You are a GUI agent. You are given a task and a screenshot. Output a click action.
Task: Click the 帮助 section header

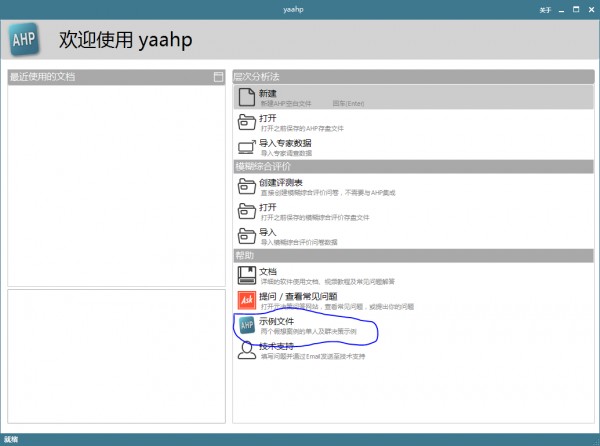click(x=413, y=256)
